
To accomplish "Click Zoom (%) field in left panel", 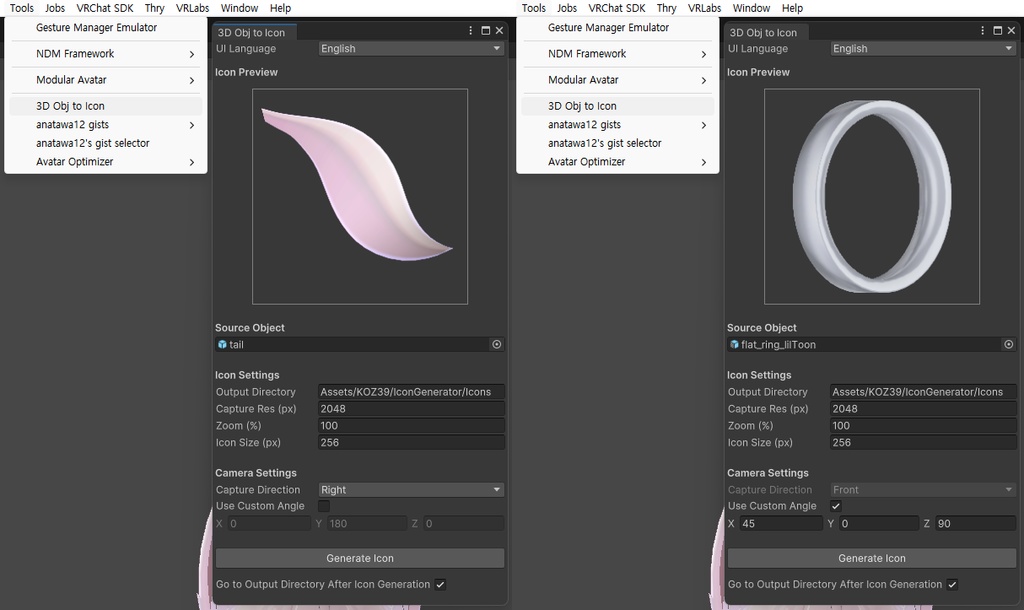I will [411, 426].
